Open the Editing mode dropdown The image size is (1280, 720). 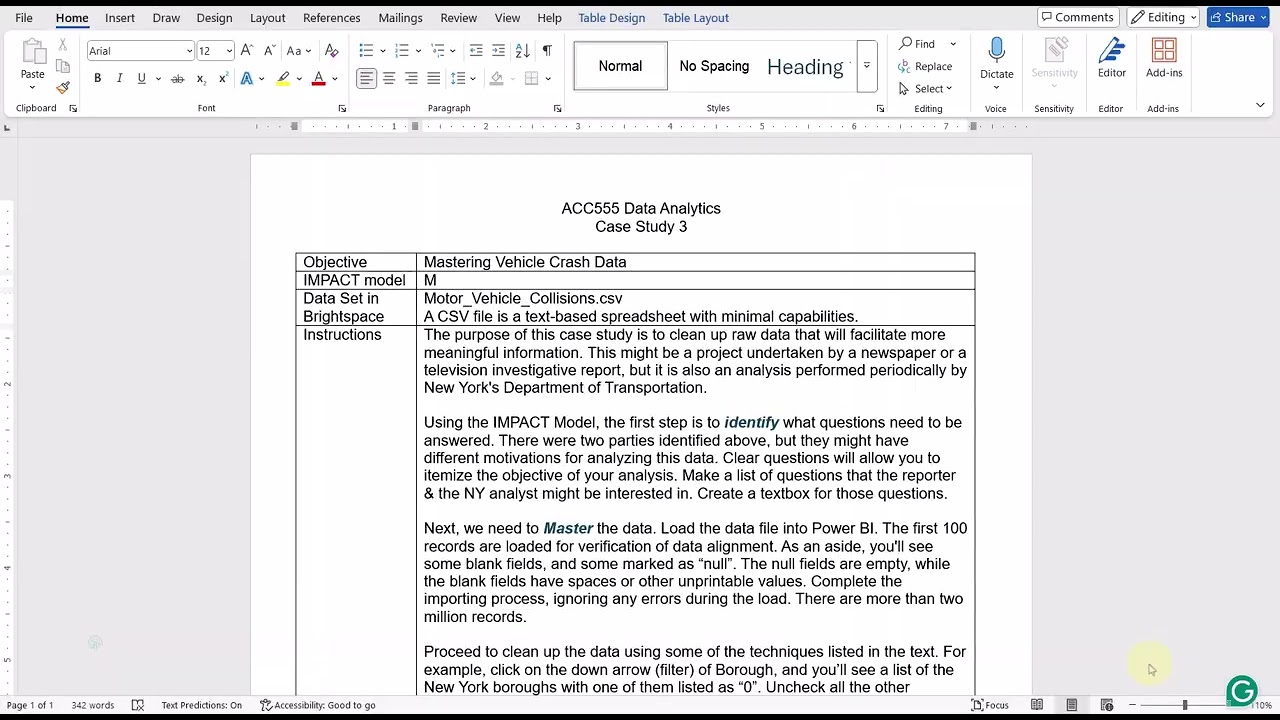[x=1164, y=17]
